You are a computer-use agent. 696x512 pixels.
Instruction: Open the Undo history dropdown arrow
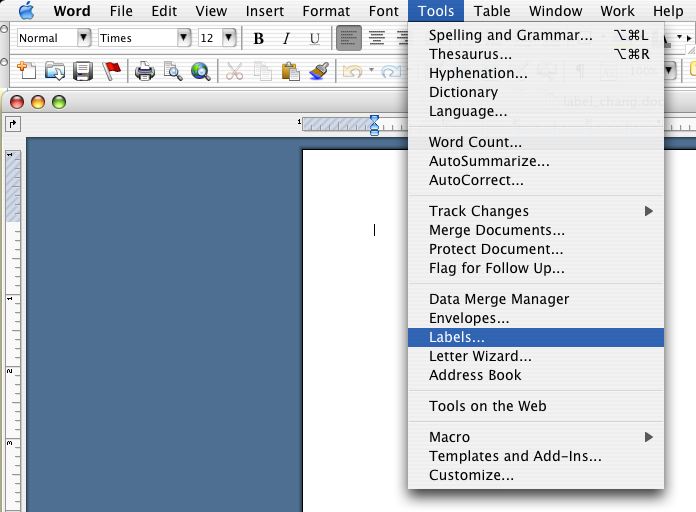tap(372, 70)
